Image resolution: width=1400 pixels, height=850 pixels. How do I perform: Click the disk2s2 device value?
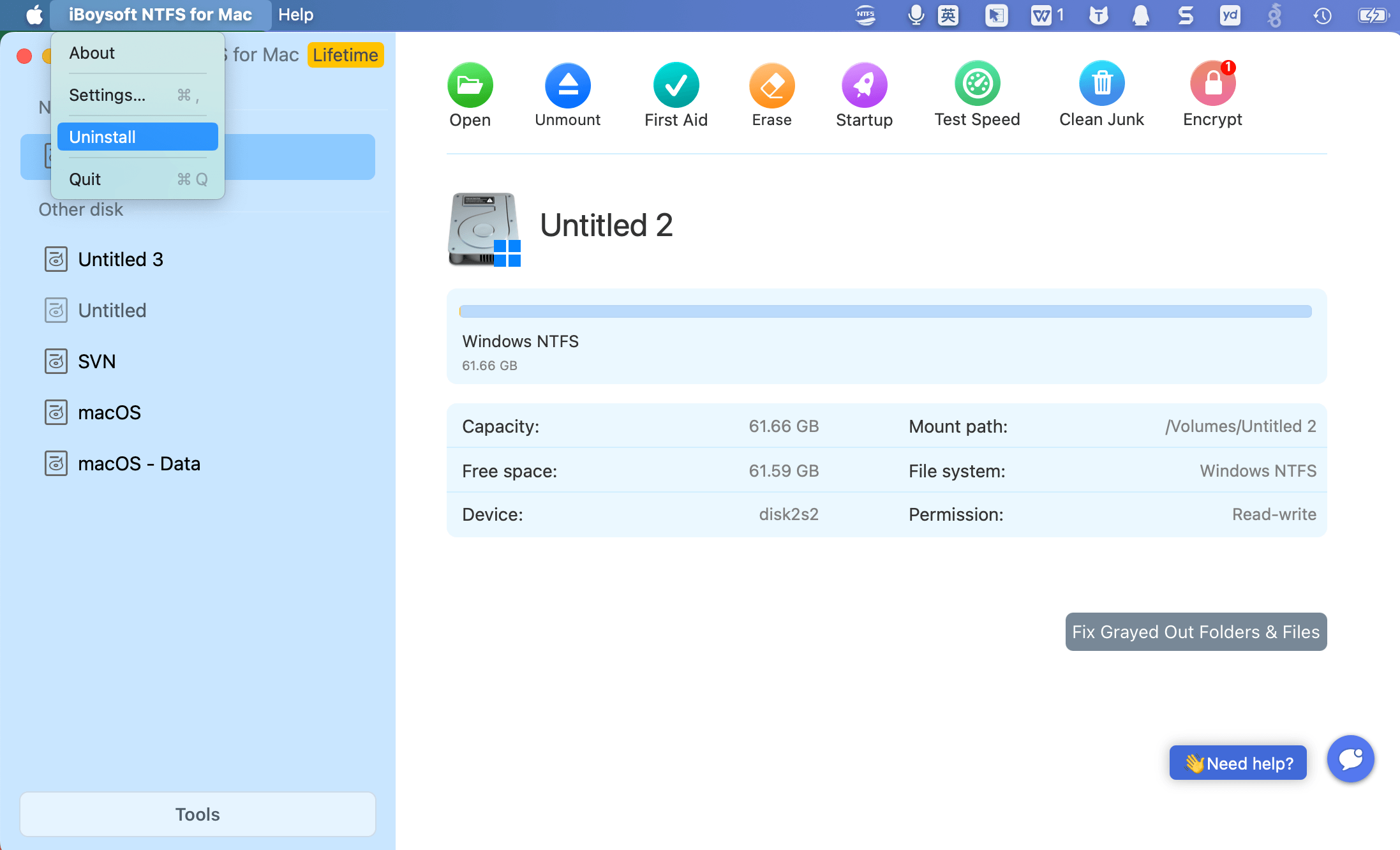pyautogui.click(x=789, y=514)
